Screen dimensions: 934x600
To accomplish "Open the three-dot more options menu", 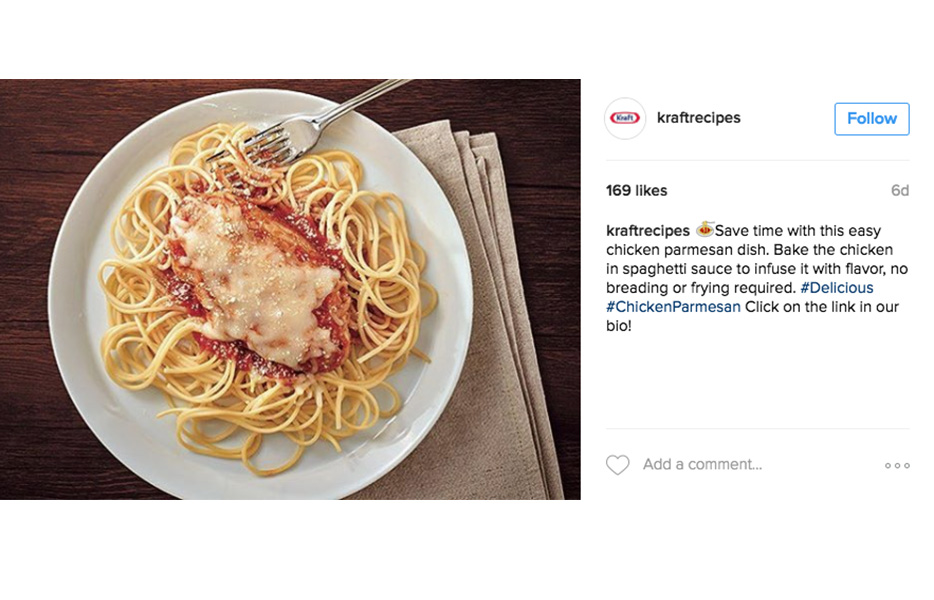I will pyautogui.click(x=897, y=465).
